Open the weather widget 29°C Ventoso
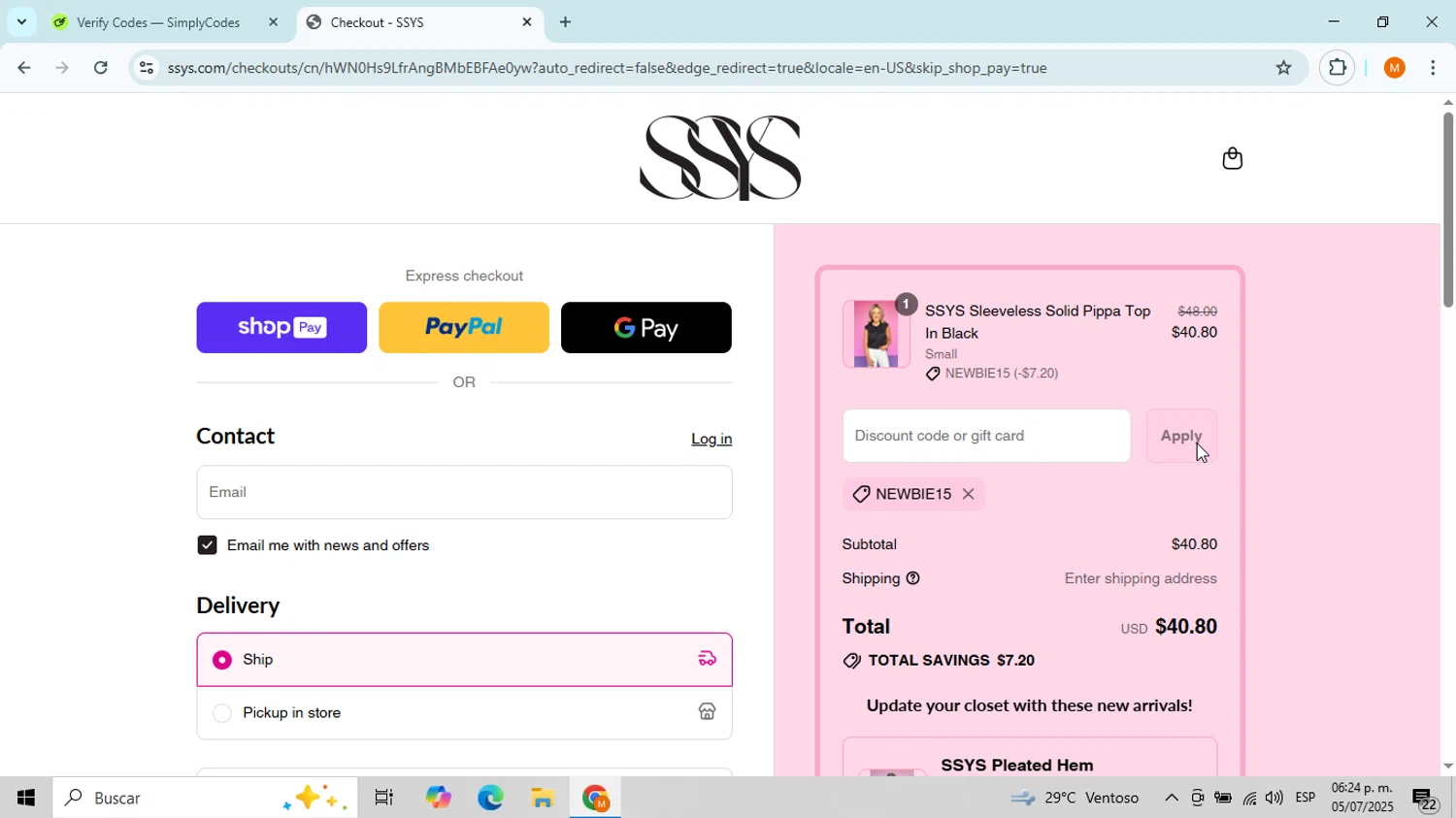The height and width of the screenshot is (818, 1456). 1075,798
